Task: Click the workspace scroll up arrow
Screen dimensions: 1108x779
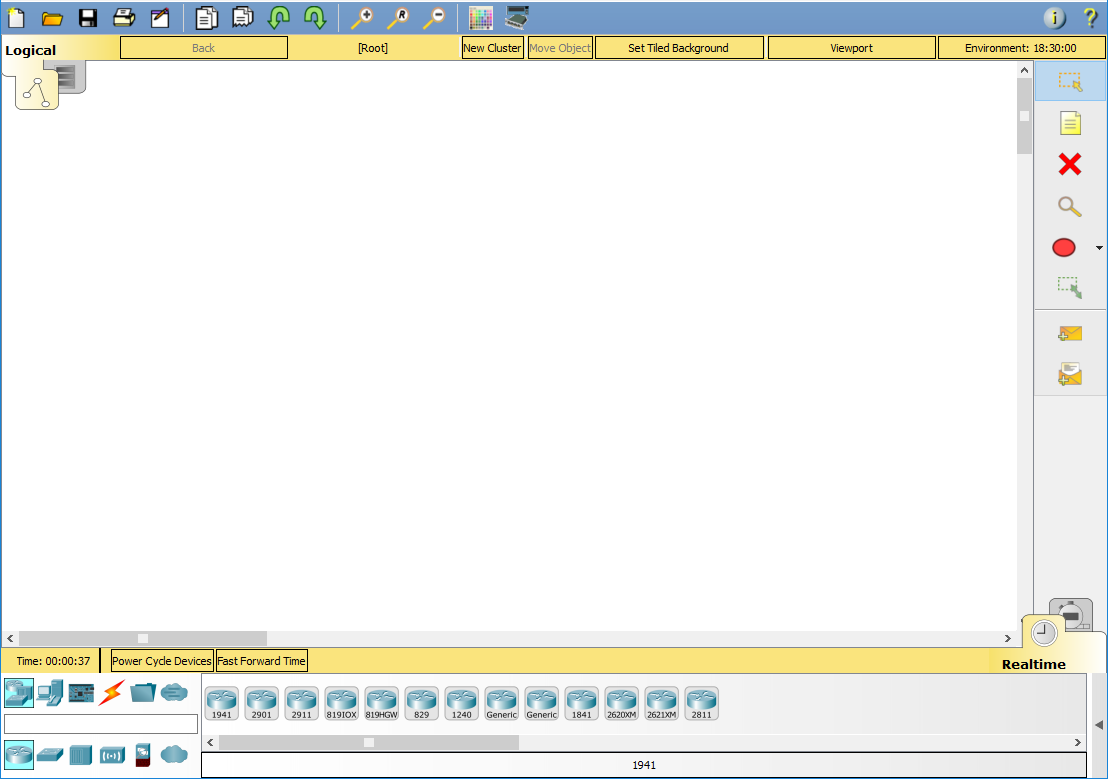Action: [1025, 70]
